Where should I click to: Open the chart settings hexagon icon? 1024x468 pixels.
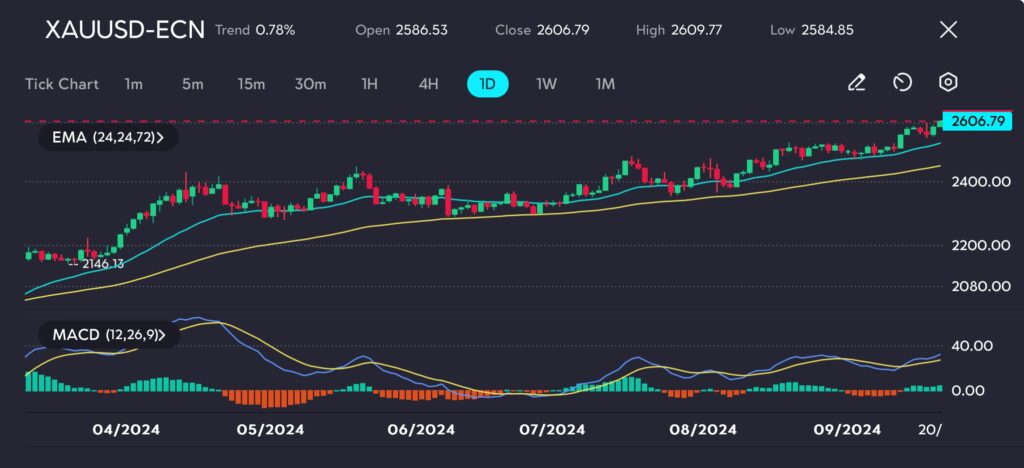pos(948,83)
